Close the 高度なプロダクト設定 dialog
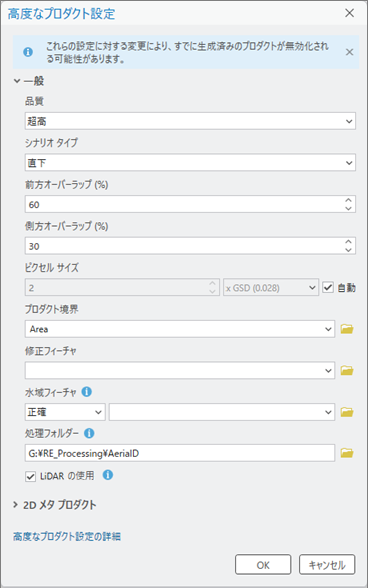The height and width of the screenshot is (588, 368). [349, 13]
